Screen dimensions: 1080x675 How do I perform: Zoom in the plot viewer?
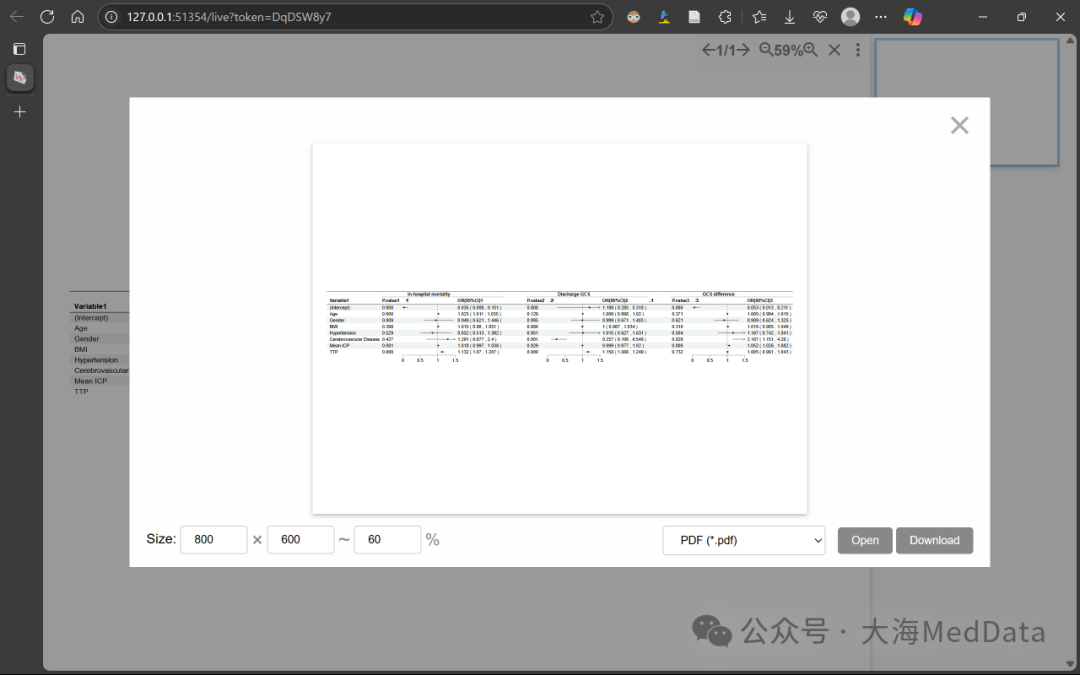tap(811, 50)
